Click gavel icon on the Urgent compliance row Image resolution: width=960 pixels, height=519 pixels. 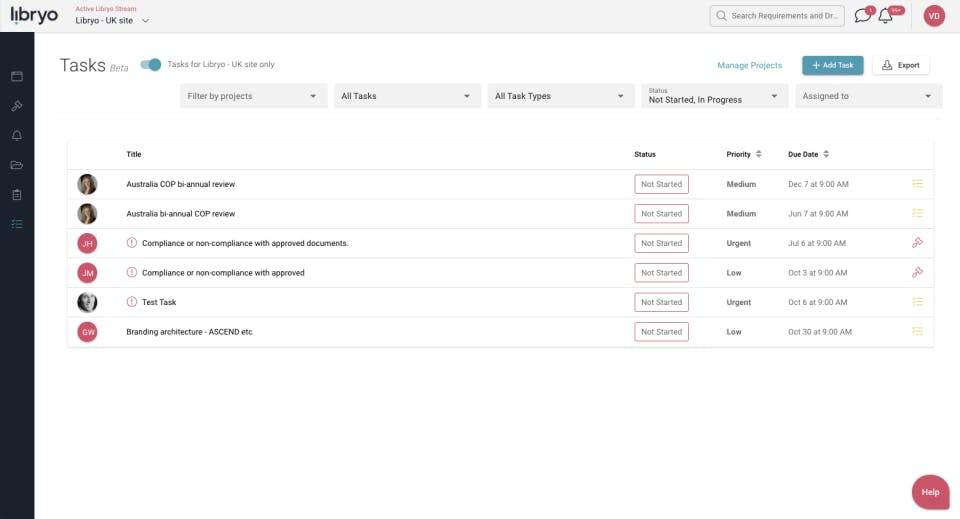(917, 243)
